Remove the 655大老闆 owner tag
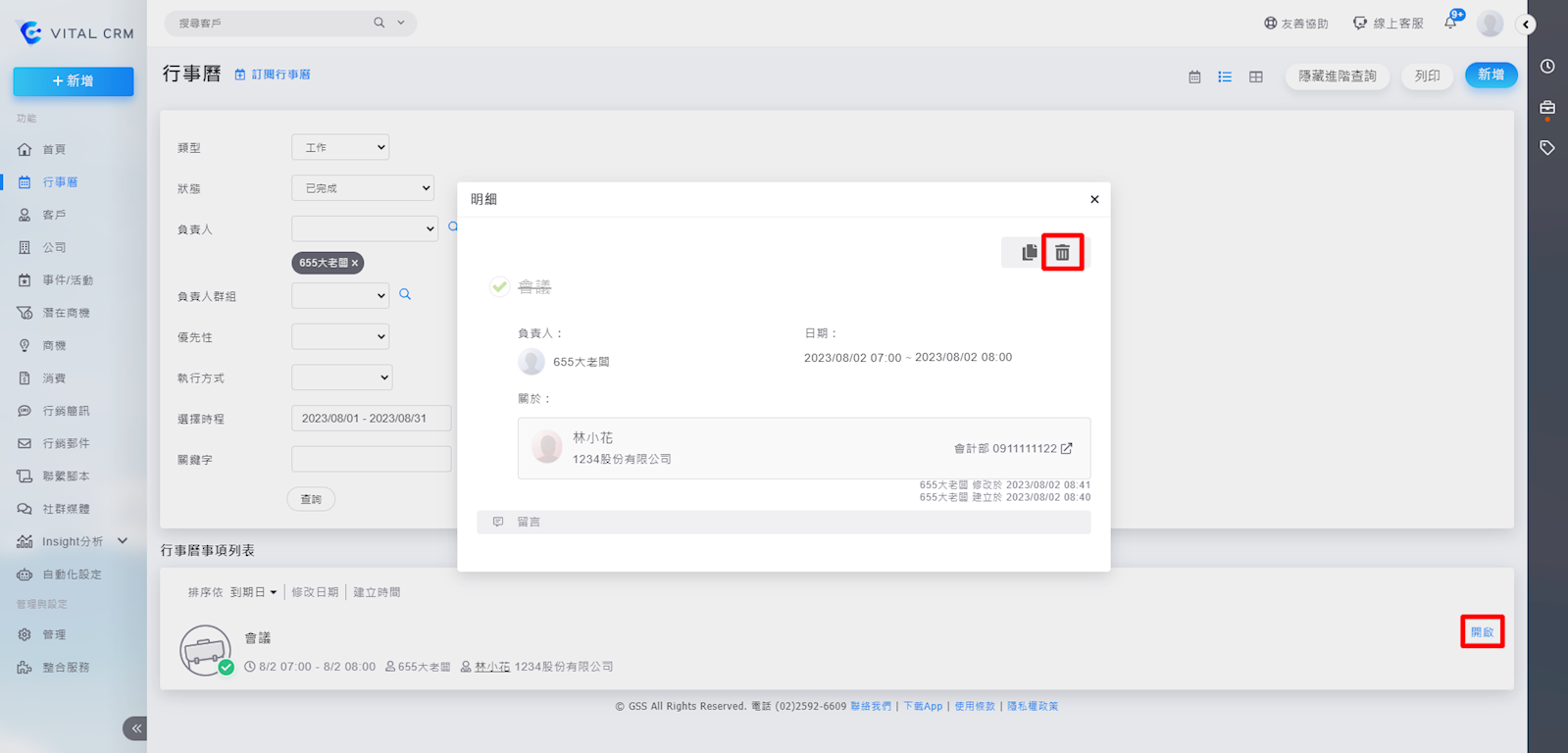Viewport: 1568px width, 753px height. click(x=355, y=263)
